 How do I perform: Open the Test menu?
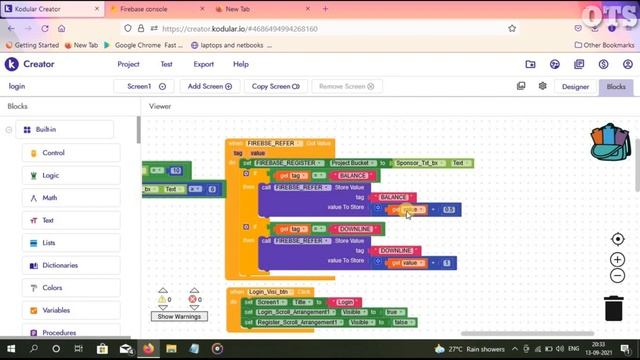tap(167, 64)
